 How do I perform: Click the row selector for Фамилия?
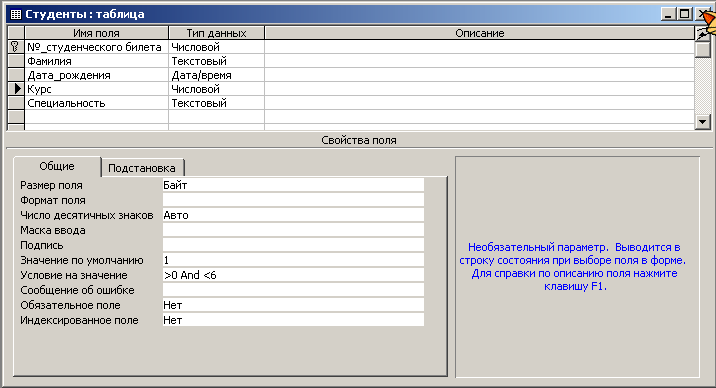[16, 61]
